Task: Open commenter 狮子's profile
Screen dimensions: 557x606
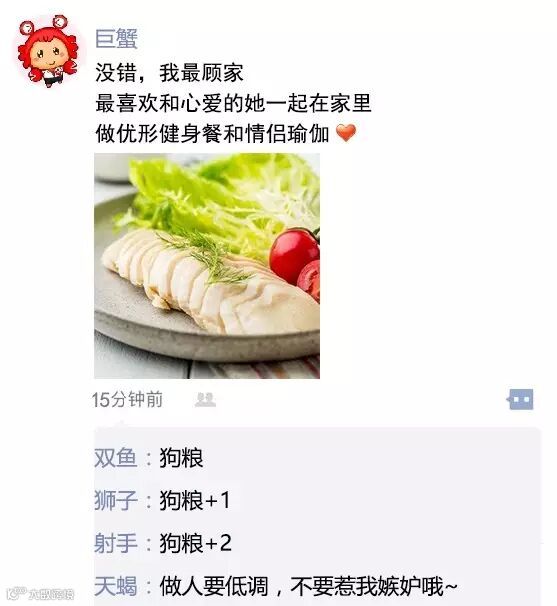Action: pyautogui.click(x=116, y=500)
